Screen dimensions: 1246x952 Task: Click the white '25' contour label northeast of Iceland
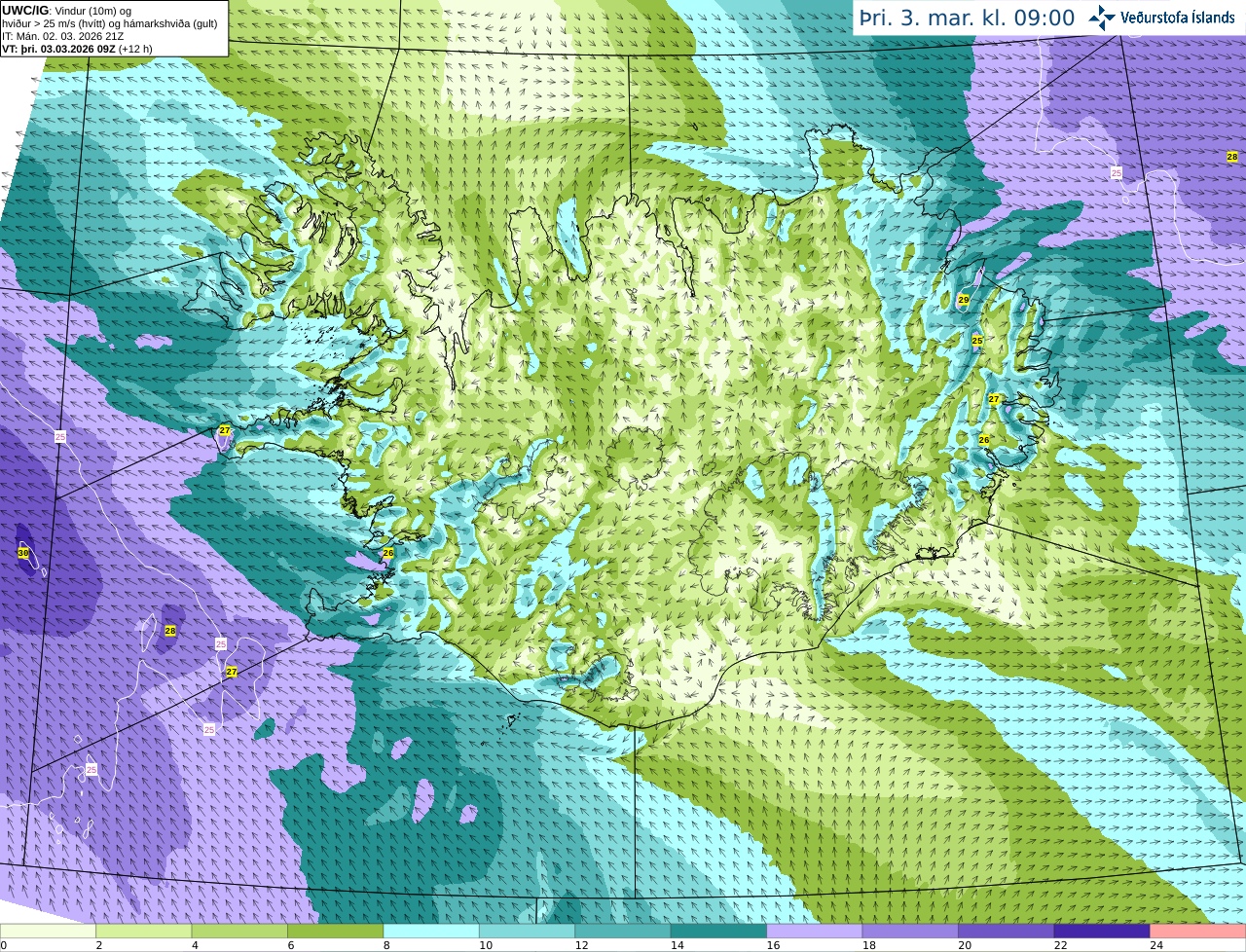pos(1117,173)
